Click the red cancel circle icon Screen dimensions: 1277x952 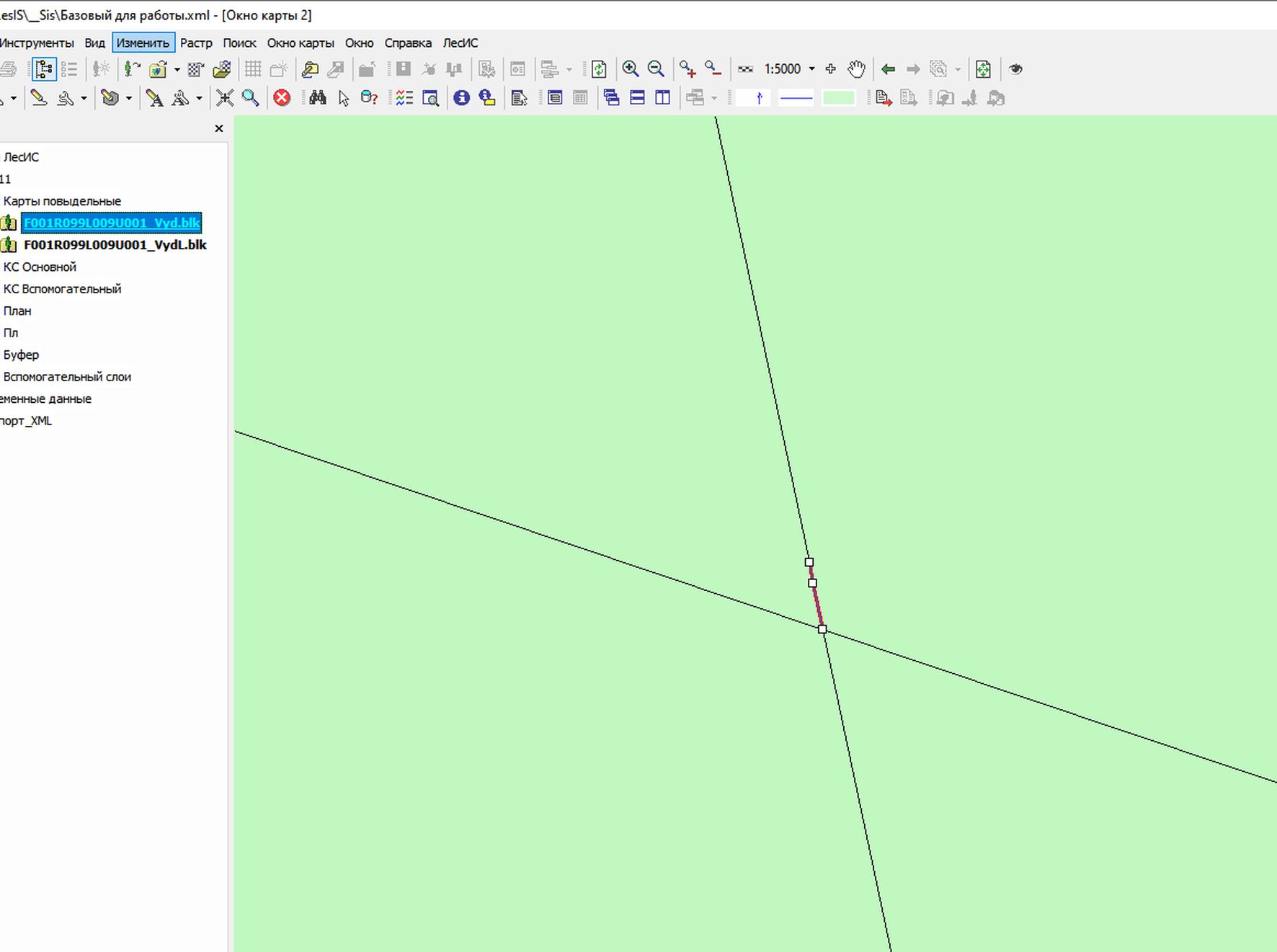point(282,98)
